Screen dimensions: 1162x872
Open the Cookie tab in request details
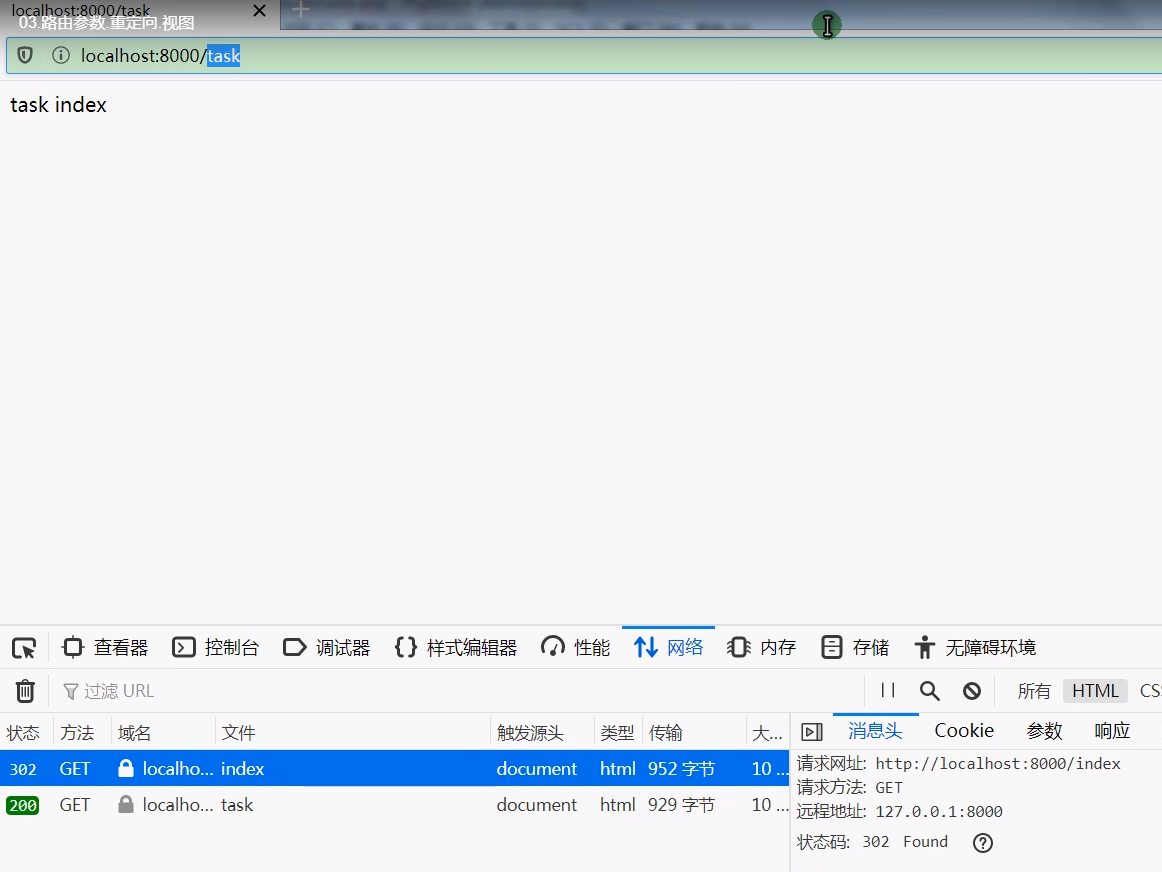(964, 731)
